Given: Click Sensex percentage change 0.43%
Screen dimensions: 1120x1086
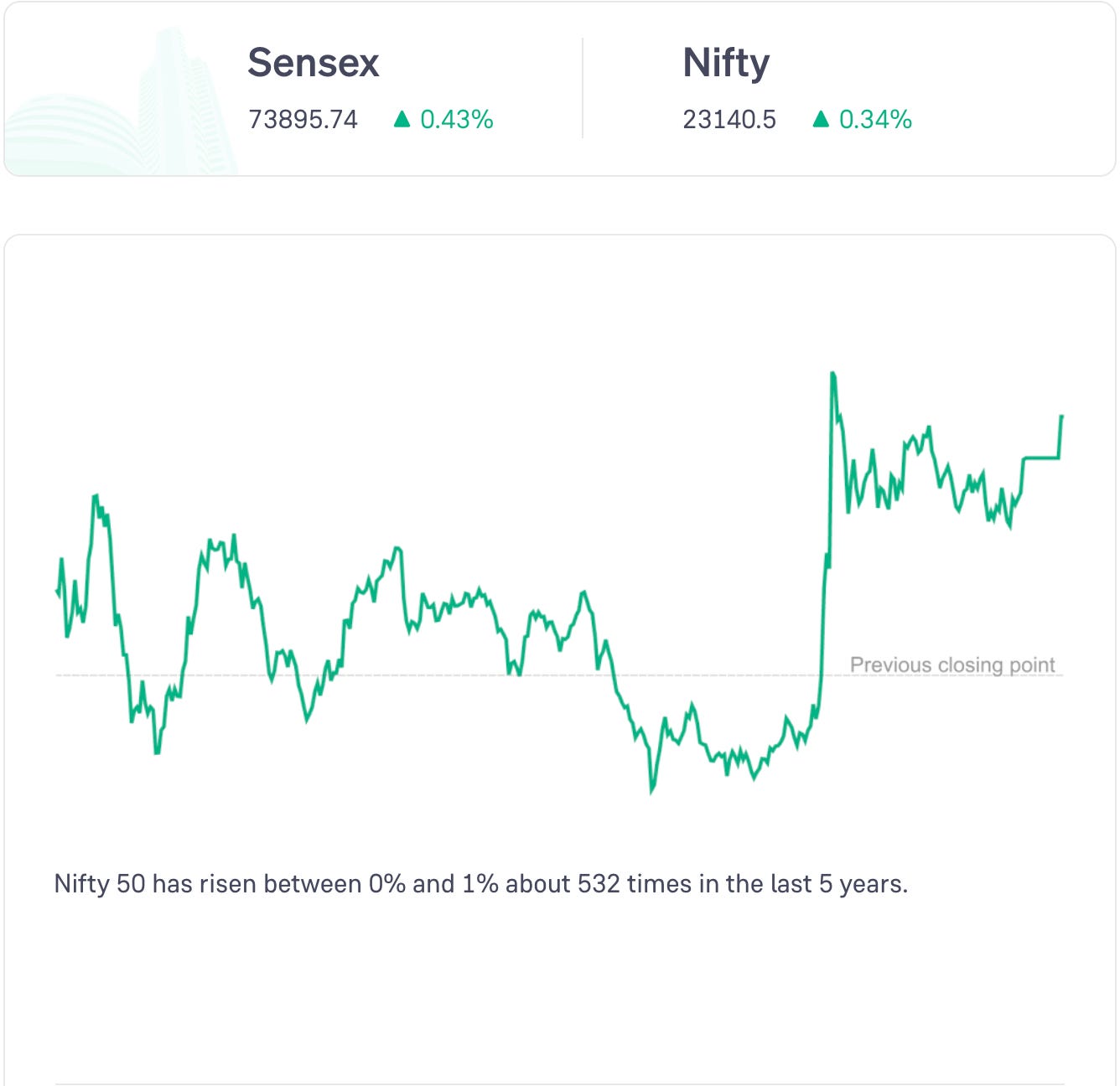Looking at the screenshot, I should (457, 120).
